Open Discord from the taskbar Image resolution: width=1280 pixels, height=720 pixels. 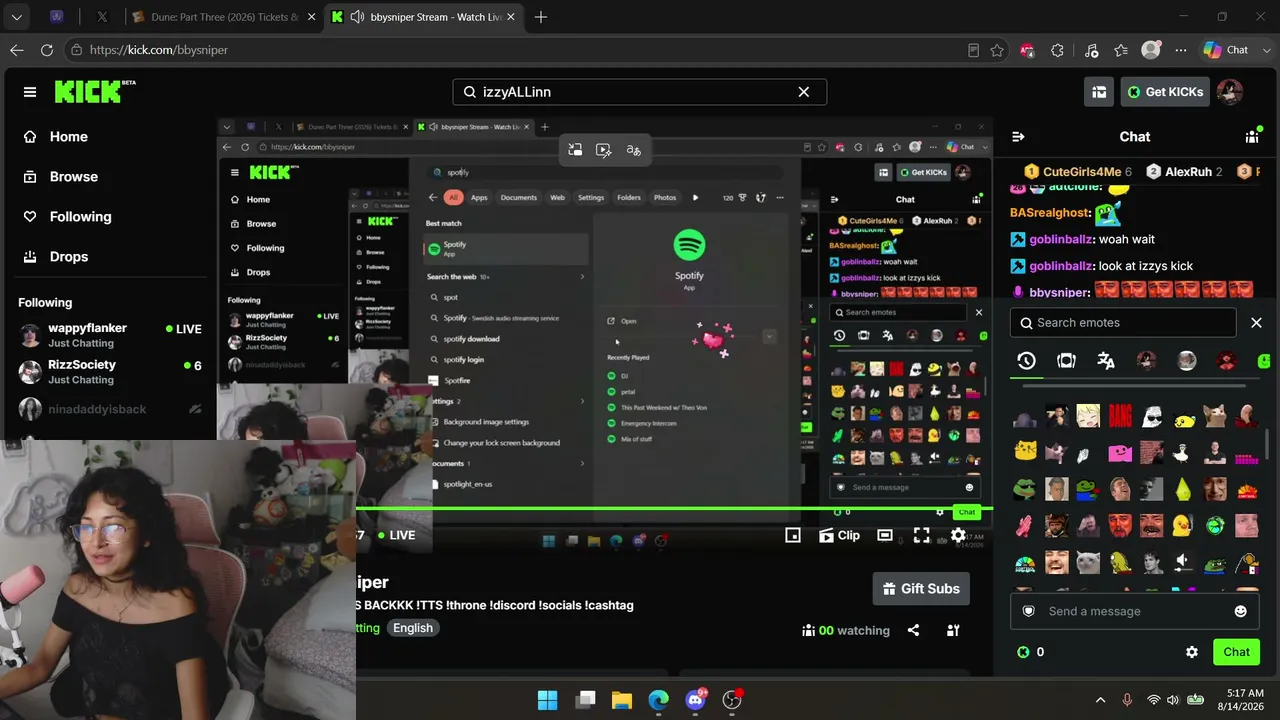point(695,700)
